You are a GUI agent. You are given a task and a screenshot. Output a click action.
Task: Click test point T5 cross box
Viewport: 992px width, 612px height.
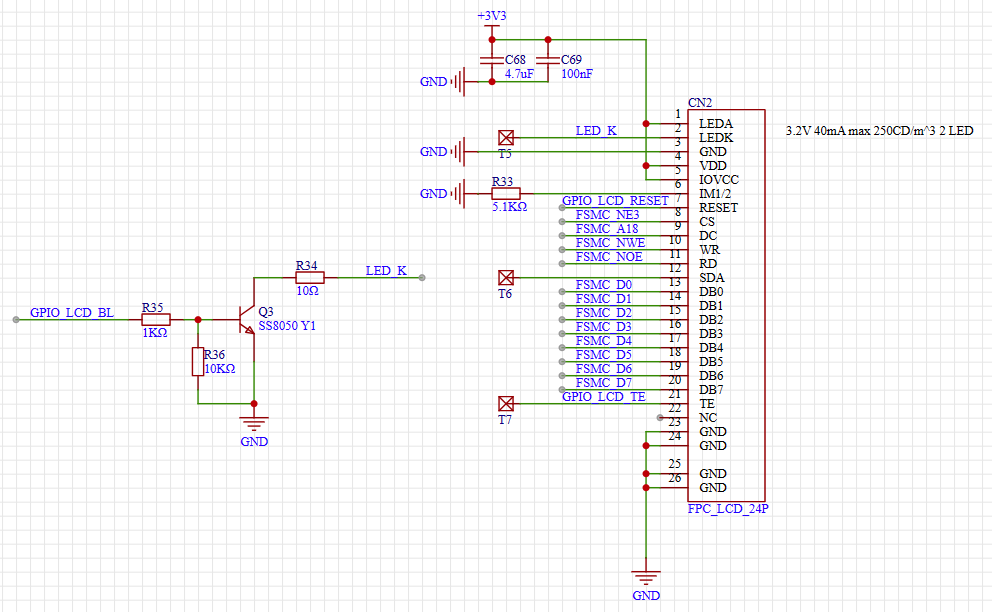[x=505, y=137]
